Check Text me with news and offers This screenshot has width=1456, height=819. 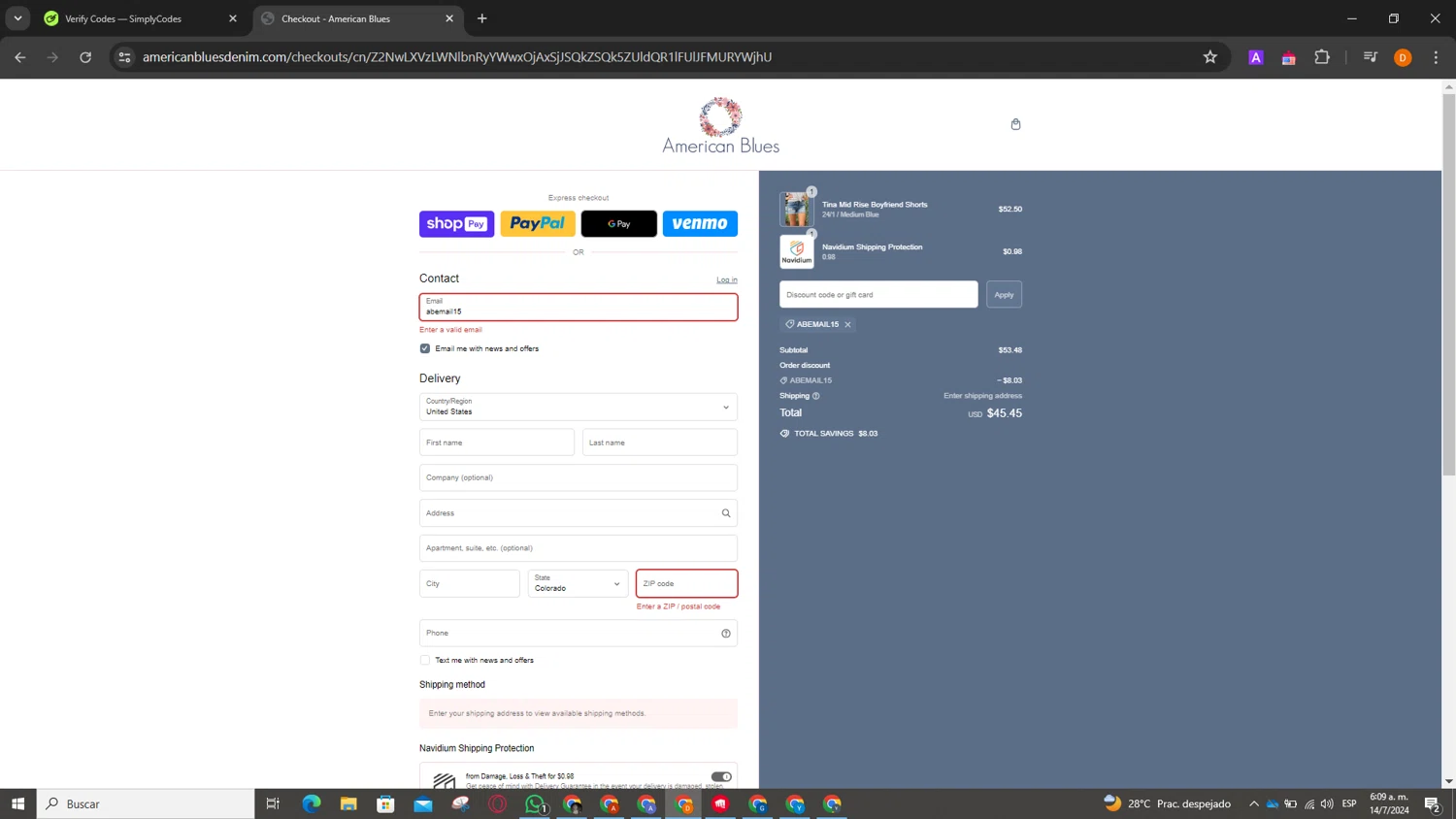425,660
